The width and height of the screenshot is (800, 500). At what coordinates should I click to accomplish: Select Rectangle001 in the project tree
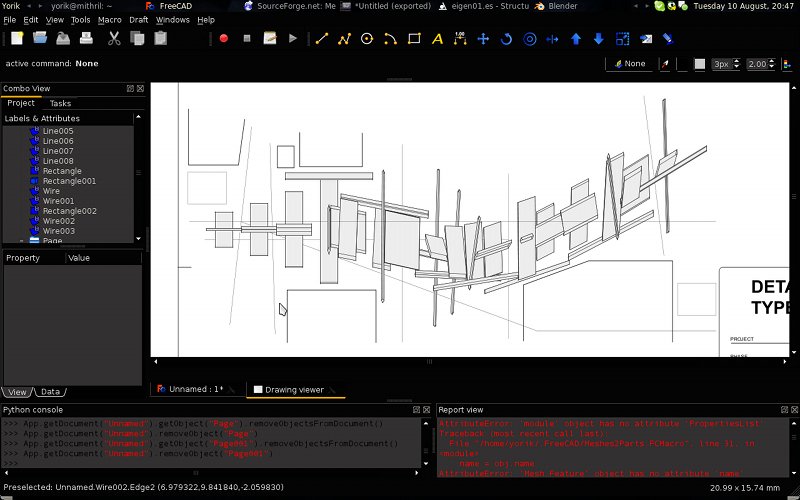click(69, 181)
